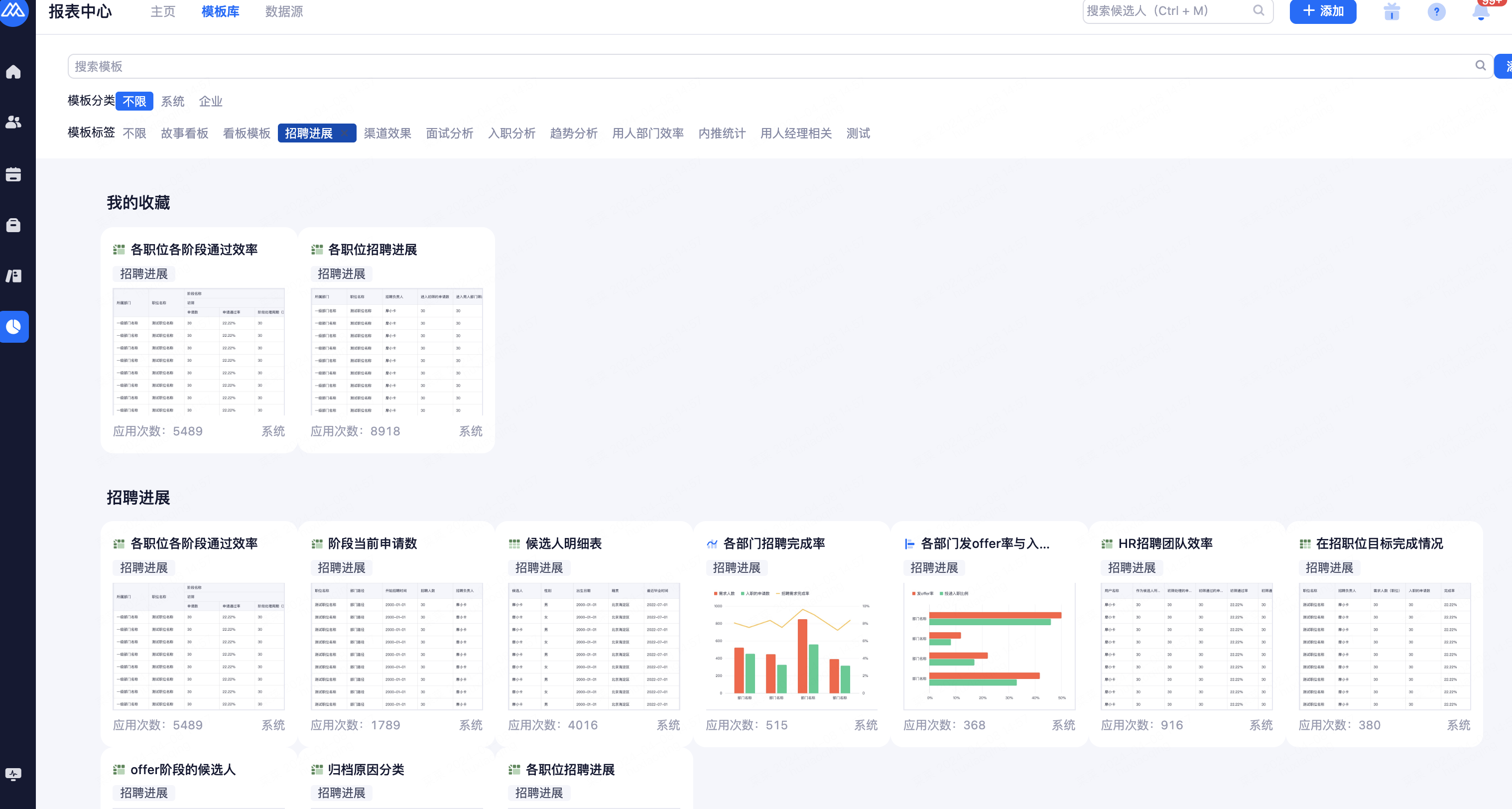Viewport: 1512px width, 809px height.
Task: Open the 候选人明细表 template title
Action: 563,543
